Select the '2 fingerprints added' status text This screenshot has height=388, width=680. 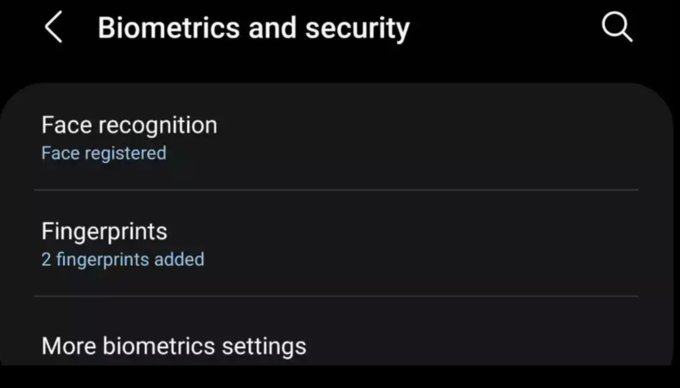123,260
